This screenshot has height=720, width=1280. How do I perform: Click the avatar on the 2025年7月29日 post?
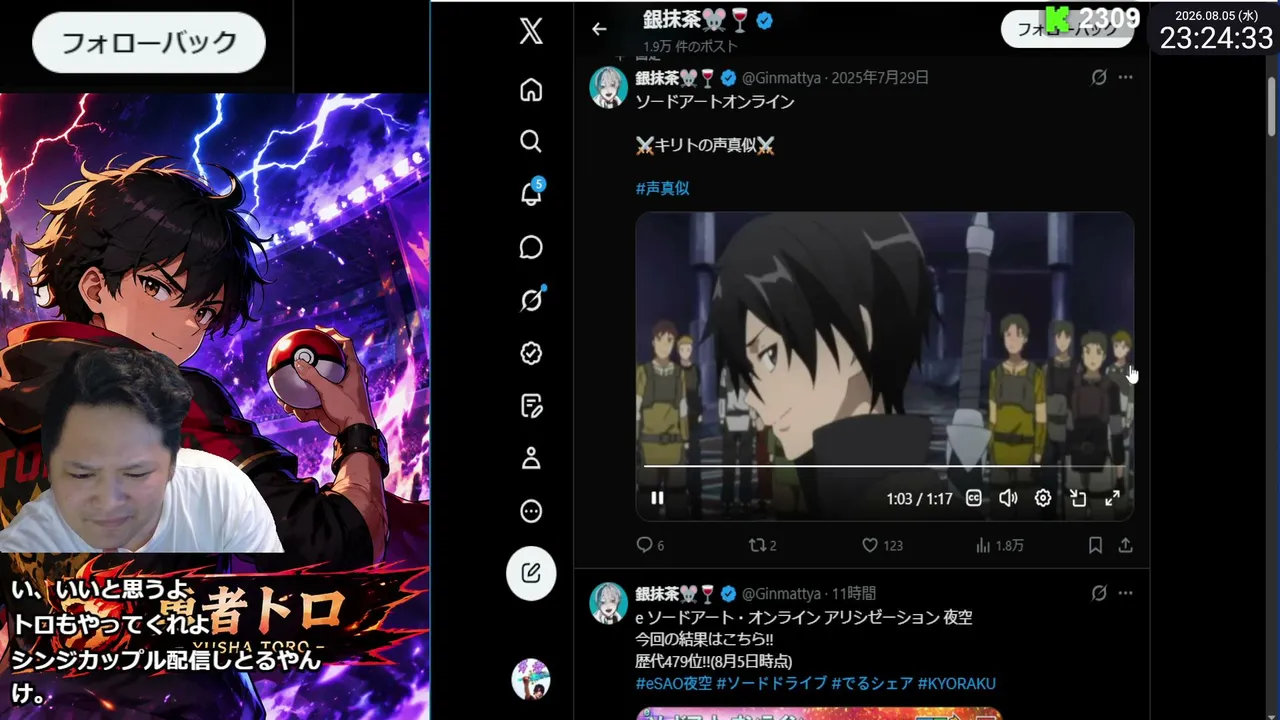click(609, 87)
